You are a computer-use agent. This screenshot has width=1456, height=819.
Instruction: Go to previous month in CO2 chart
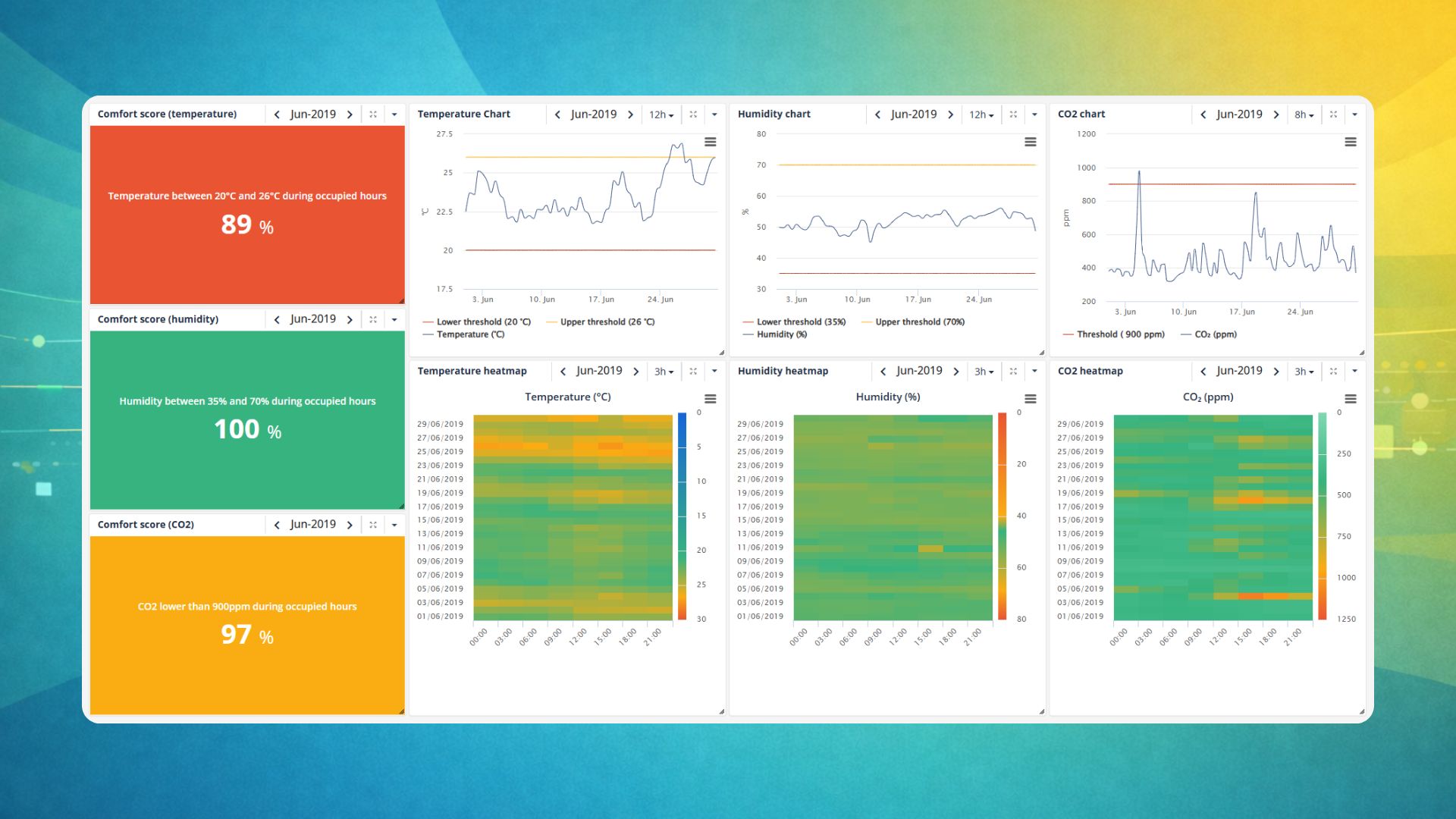point(1203,115)
